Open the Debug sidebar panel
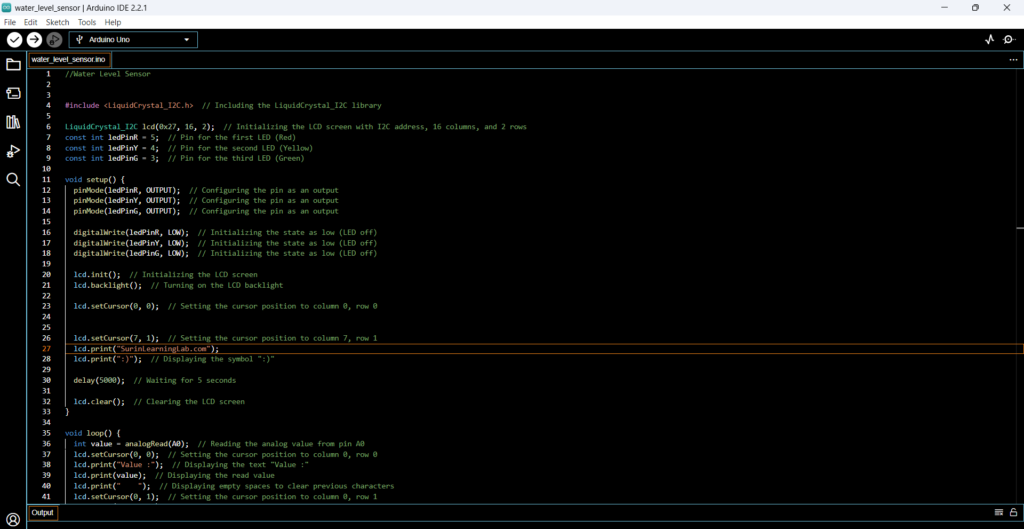 coord(13,152)
